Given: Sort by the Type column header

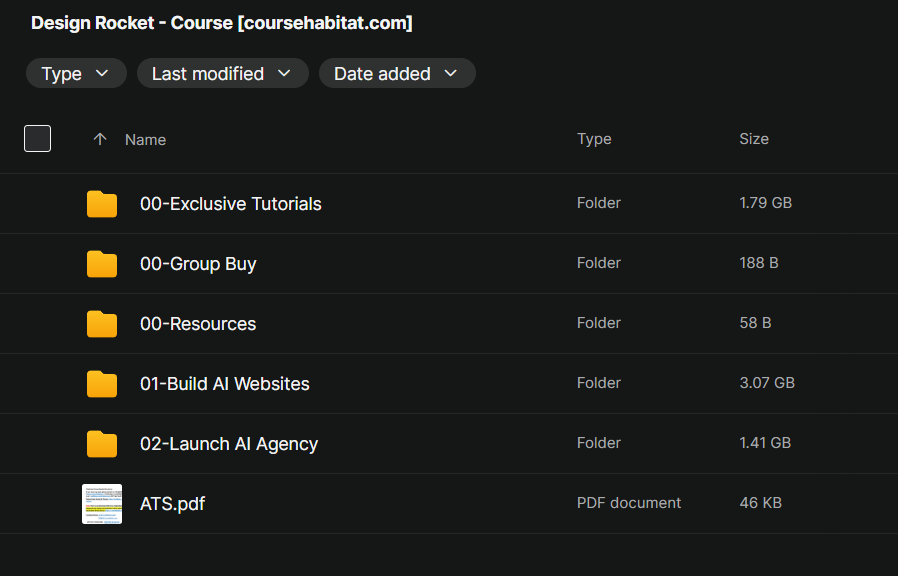Looking at the screenshot, I should click(594, 139).
